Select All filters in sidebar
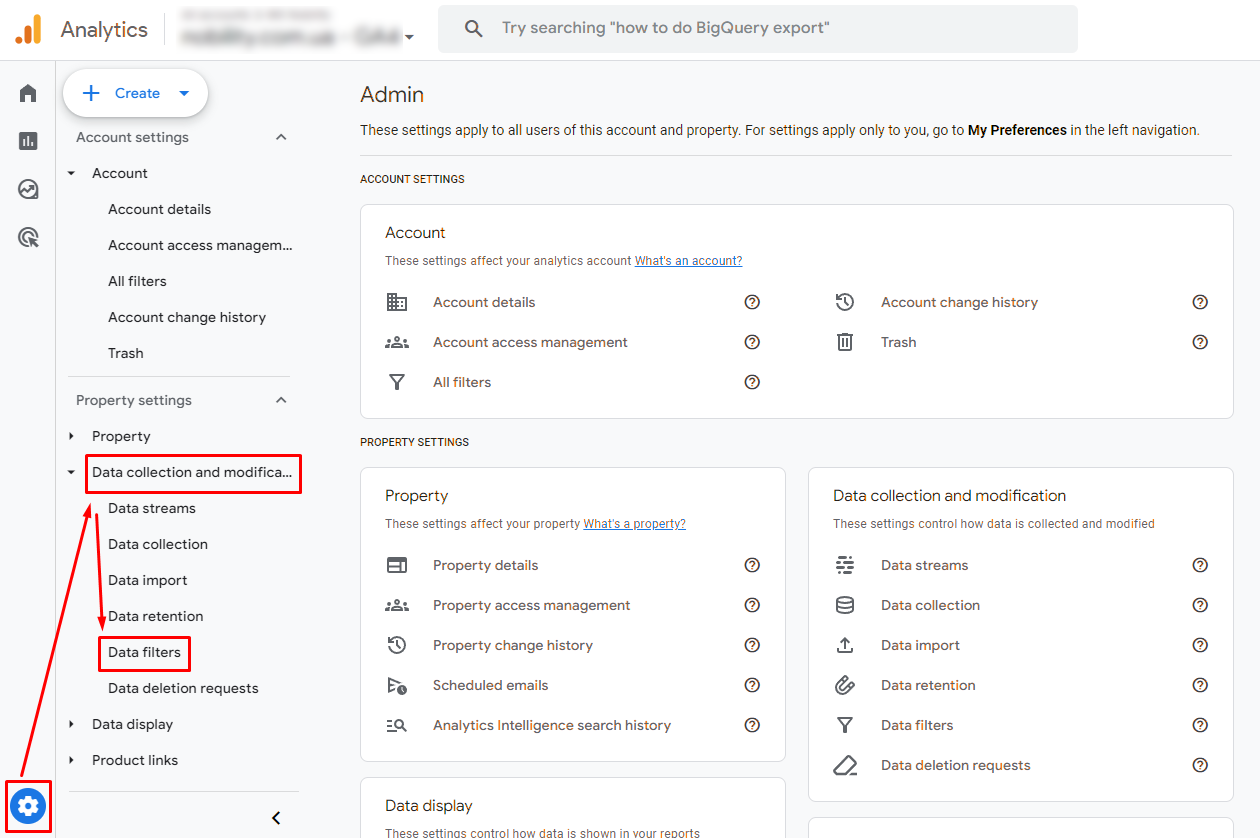This screenshot has height=838, width=1260. click(x=137, y=281)
